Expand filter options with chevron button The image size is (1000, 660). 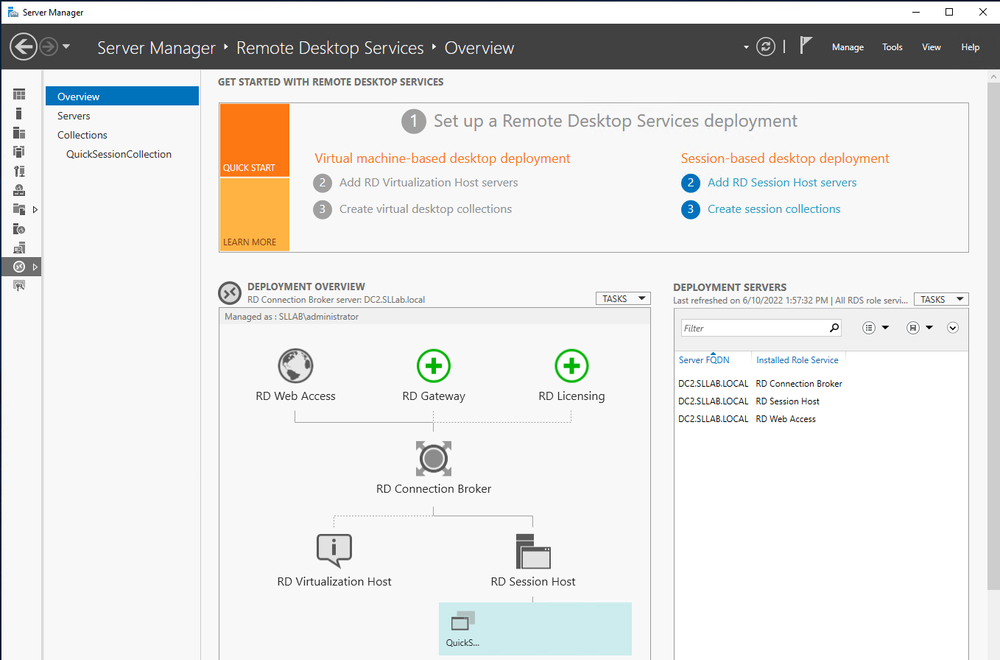point(953,328)
